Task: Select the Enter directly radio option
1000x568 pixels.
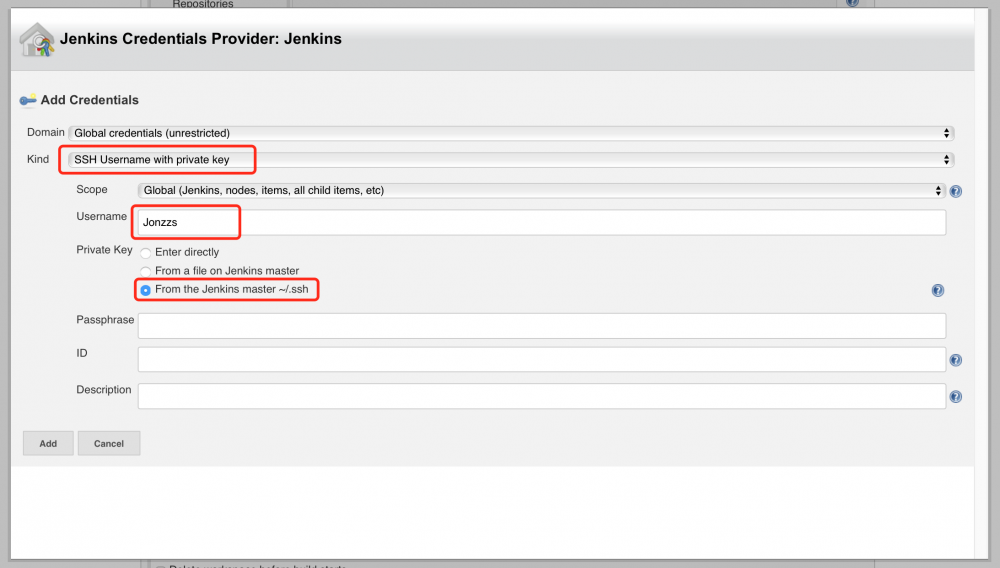Action: (x=145, y=253)
